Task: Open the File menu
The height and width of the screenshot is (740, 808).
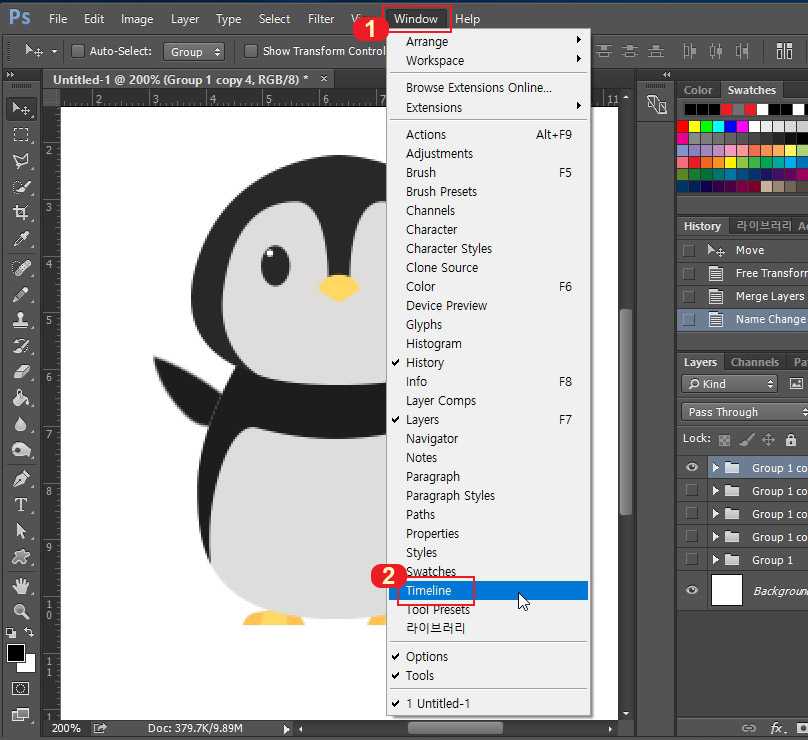Action: click(x=58, y=19)
